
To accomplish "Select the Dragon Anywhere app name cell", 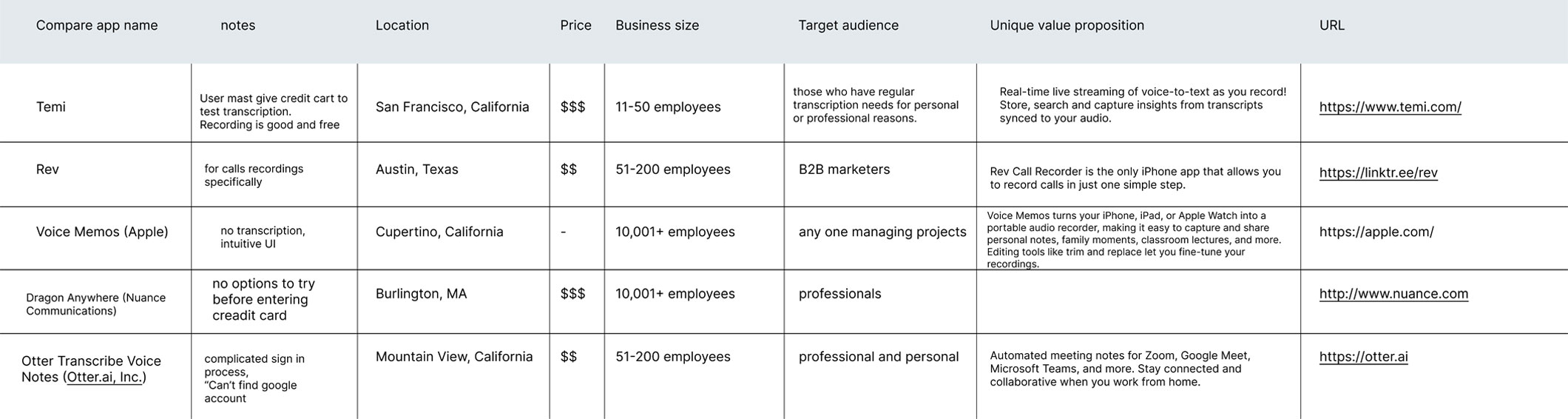I will coord(95,304).
